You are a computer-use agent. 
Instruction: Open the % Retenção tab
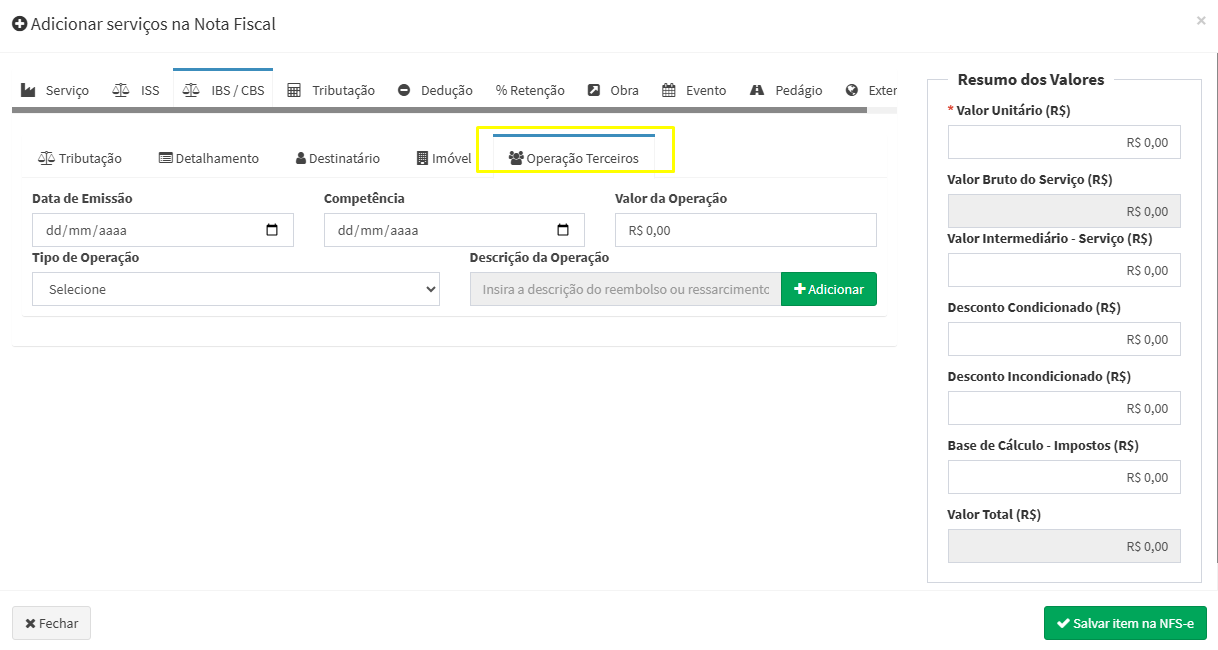tap(530, 90)
